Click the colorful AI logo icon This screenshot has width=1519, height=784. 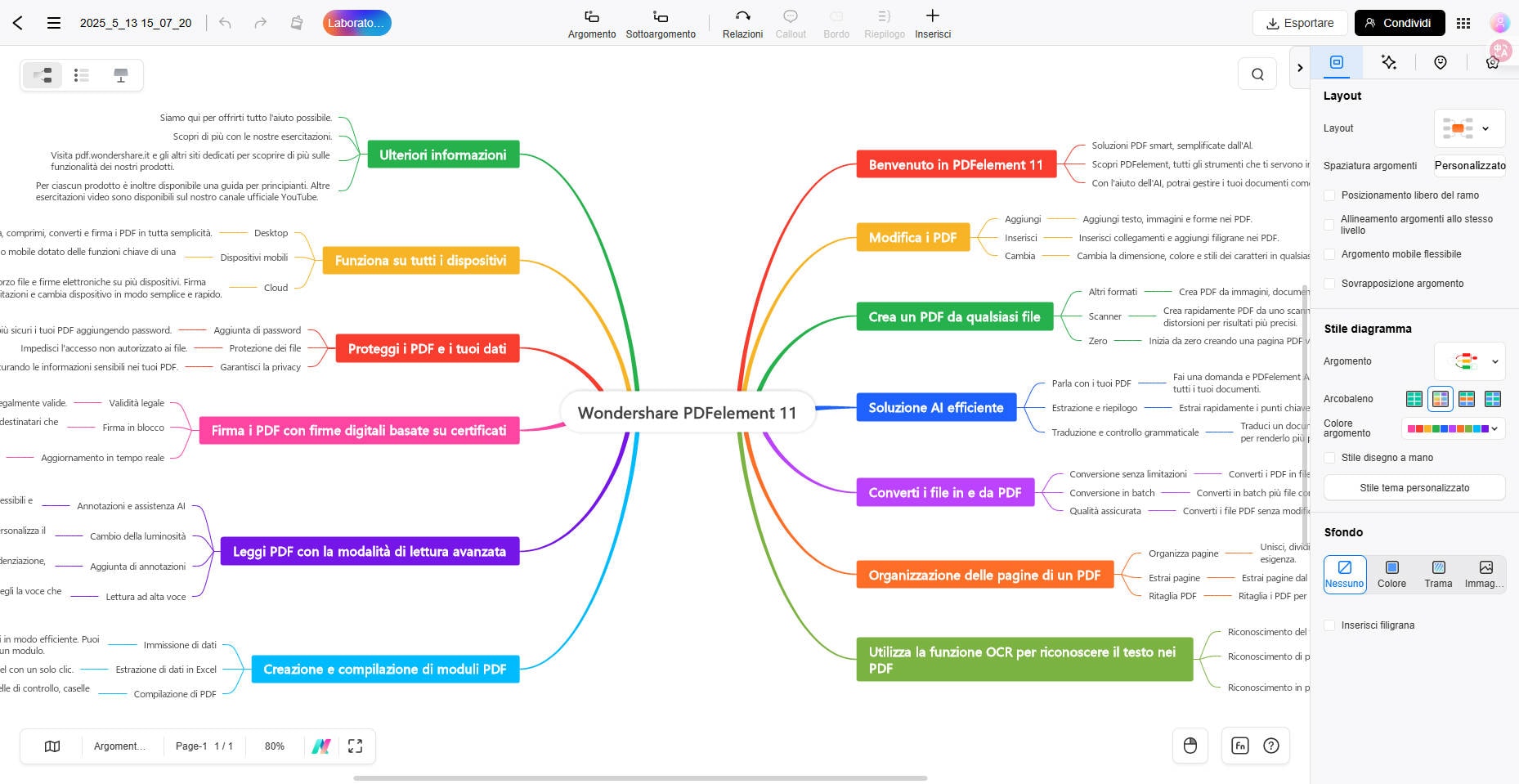point(321,746)
